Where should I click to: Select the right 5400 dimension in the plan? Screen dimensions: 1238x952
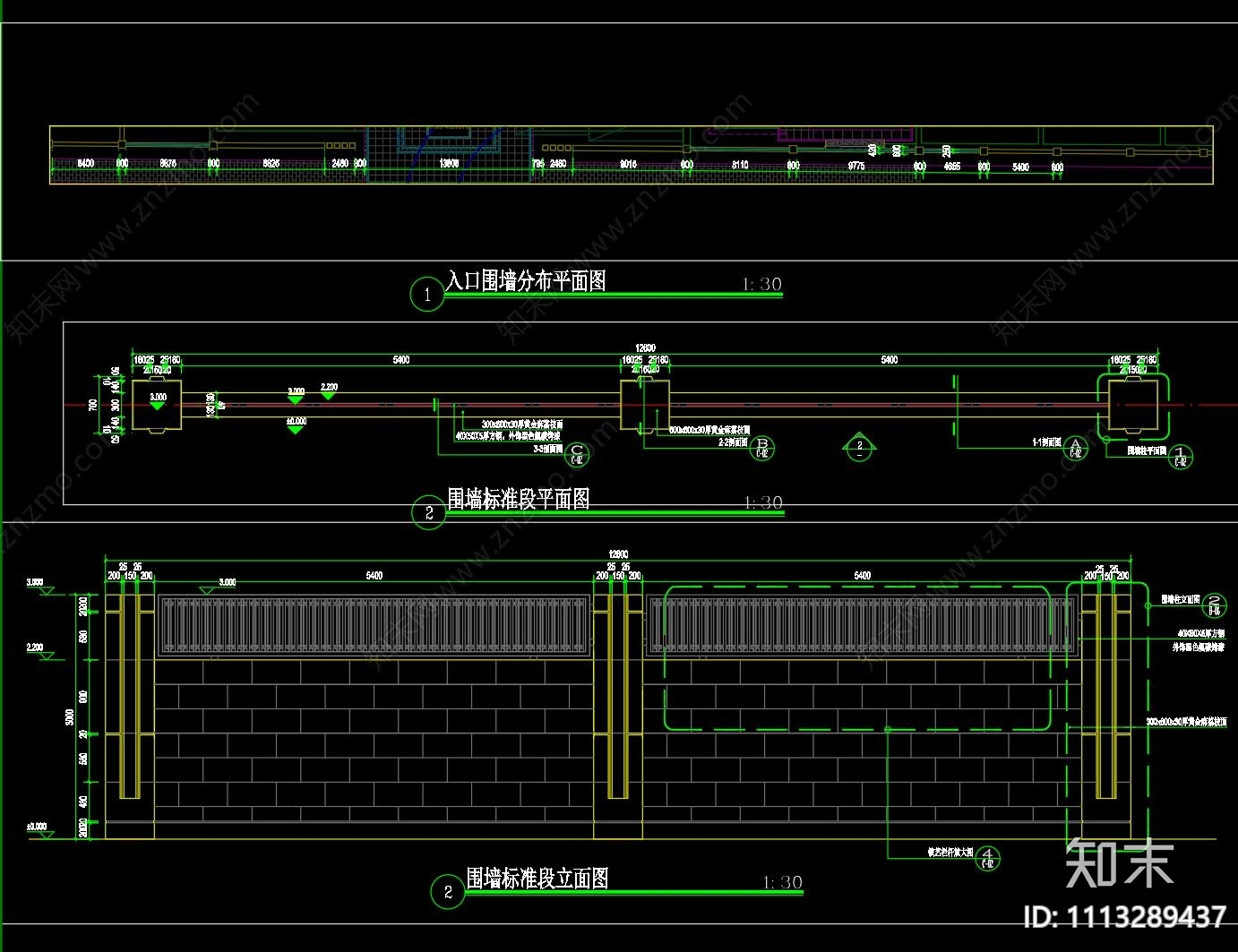click(890, 359)
